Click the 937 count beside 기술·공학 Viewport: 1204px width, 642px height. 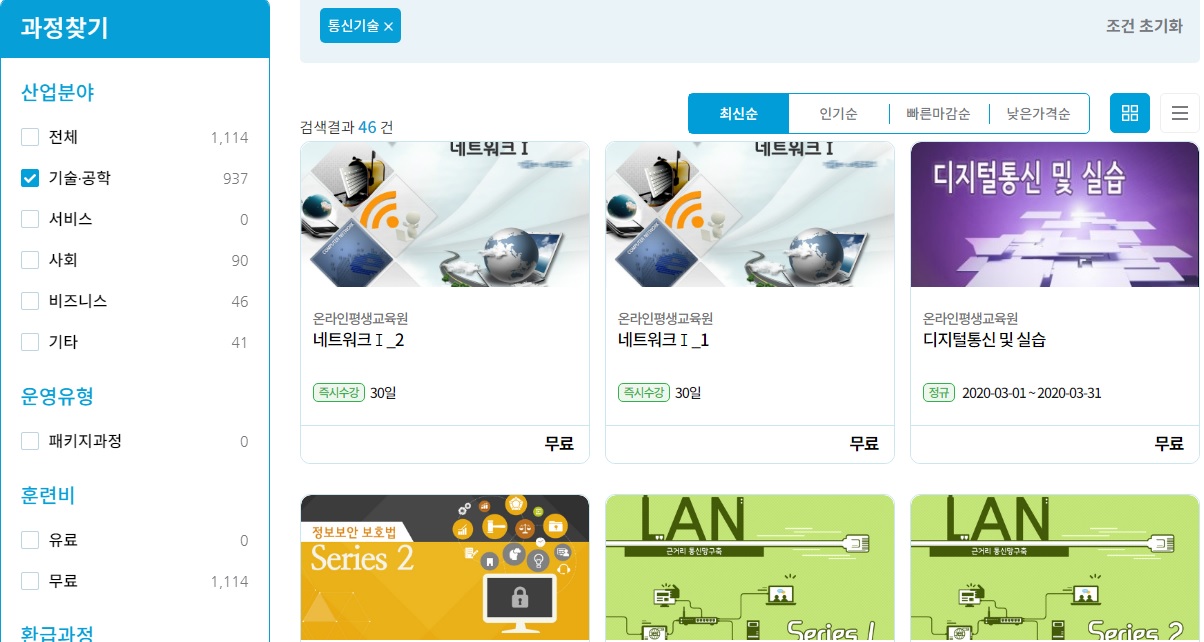tap(235, 179)
